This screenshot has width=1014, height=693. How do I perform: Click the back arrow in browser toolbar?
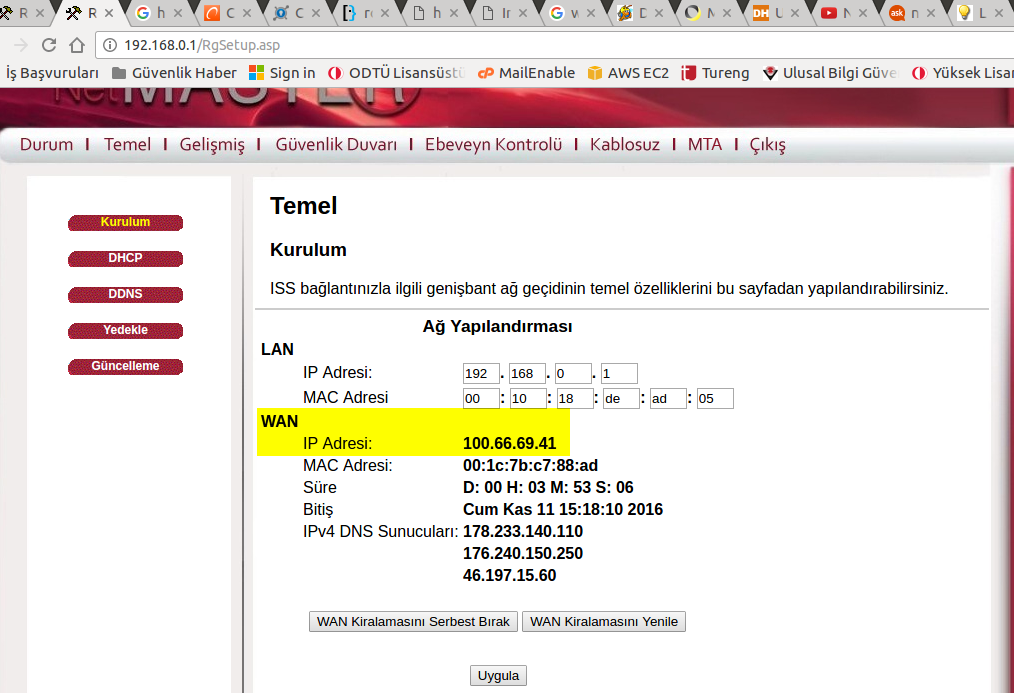click(x=18, y=45)
